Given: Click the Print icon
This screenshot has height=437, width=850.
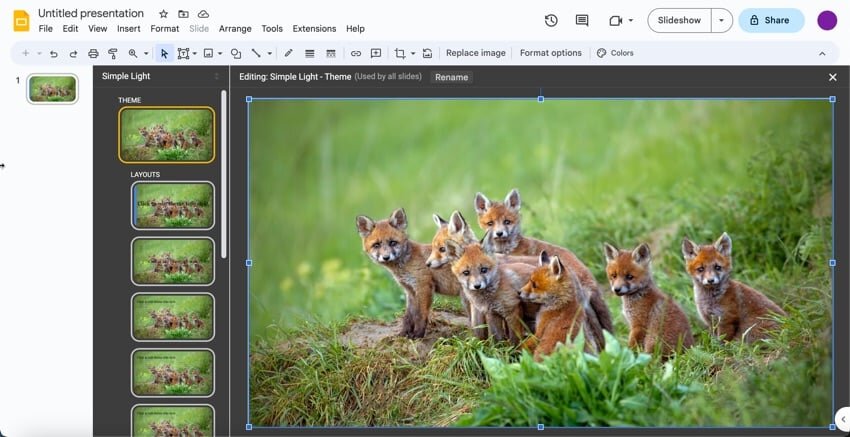Looking at the screenshot, I should [93, 53].
